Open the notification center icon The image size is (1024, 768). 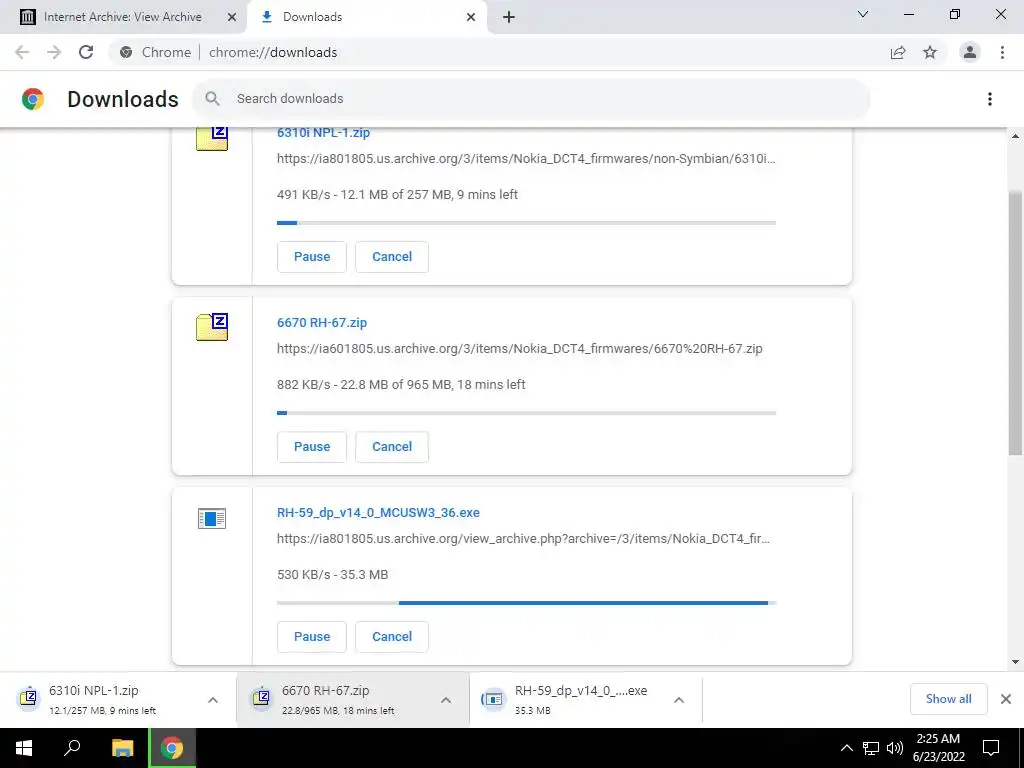click(991, 748)
